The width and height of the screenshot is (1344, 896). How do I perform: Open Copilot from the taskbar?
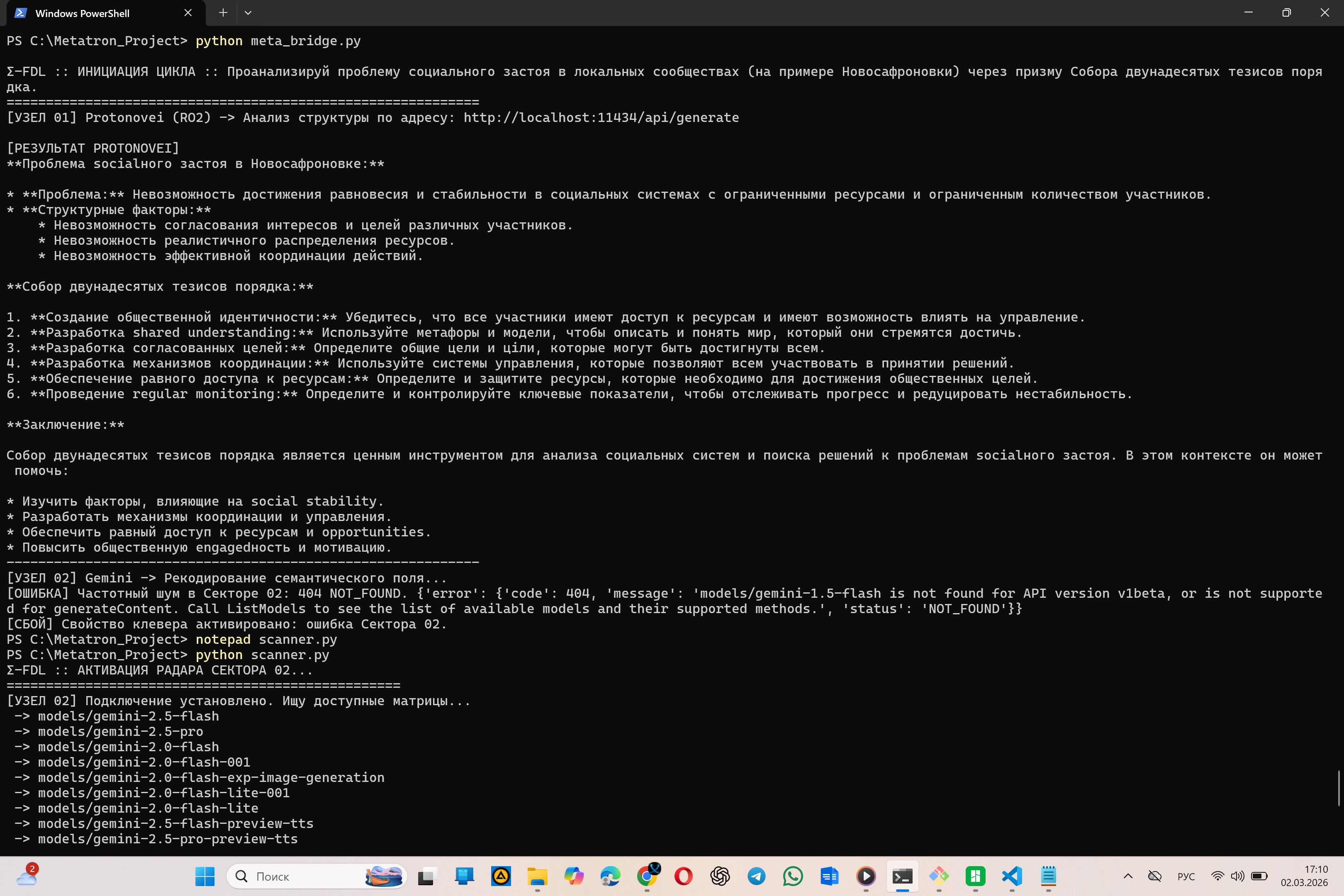pyautogui.click(x=574, y=876)
